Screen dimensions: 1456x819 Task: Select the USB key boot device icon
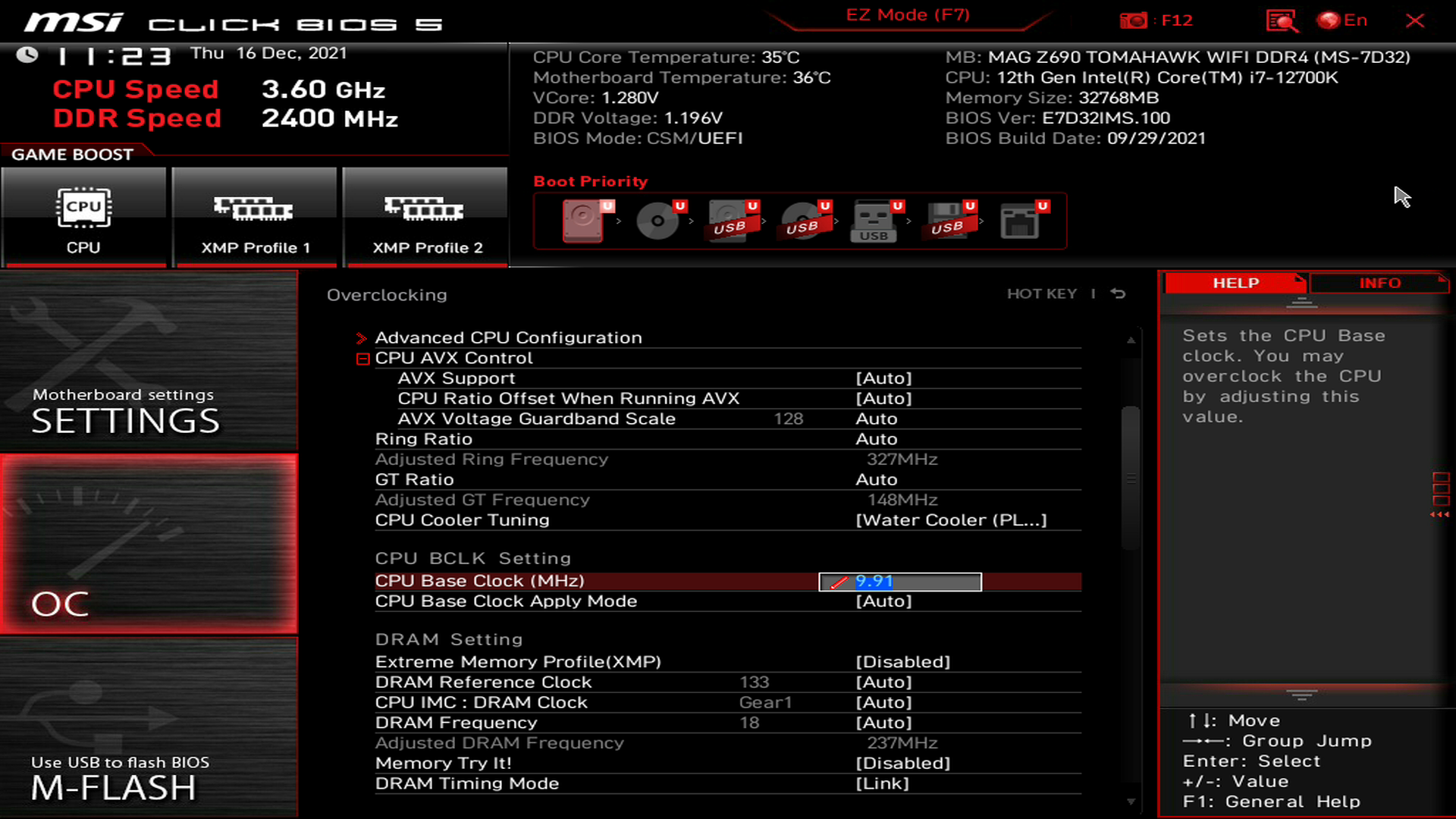click(x=877, y=221)
